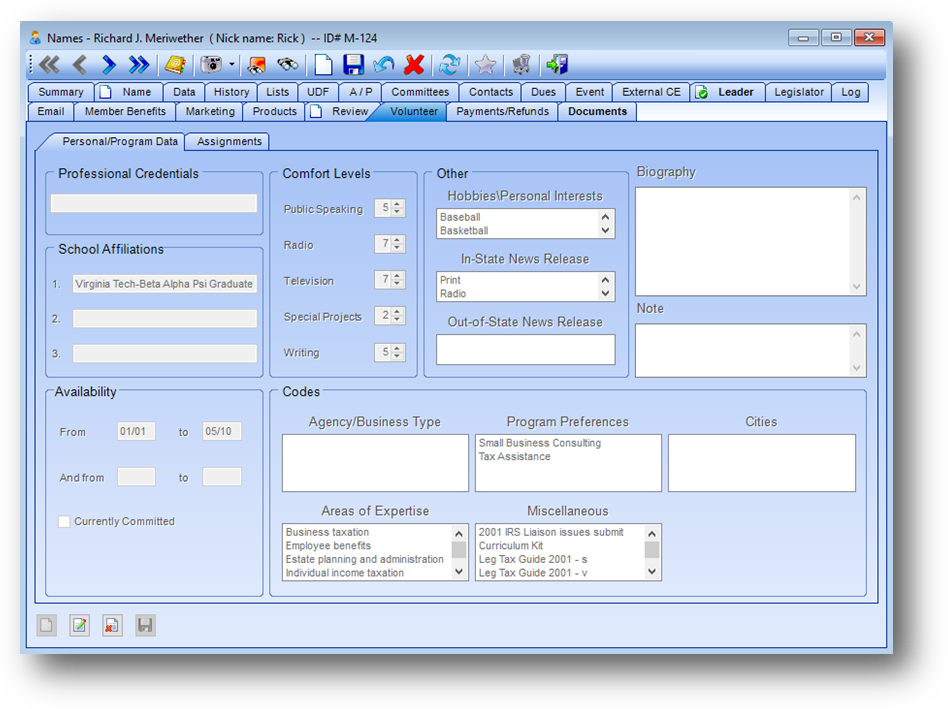Click the exit door icon in toolbar
948x709 pixels.
coord(557,64)
